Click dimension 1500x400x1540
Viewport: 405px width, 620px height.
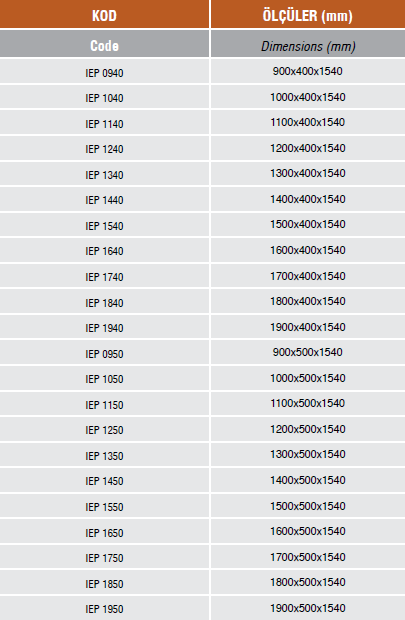click(x=308, y=224)
